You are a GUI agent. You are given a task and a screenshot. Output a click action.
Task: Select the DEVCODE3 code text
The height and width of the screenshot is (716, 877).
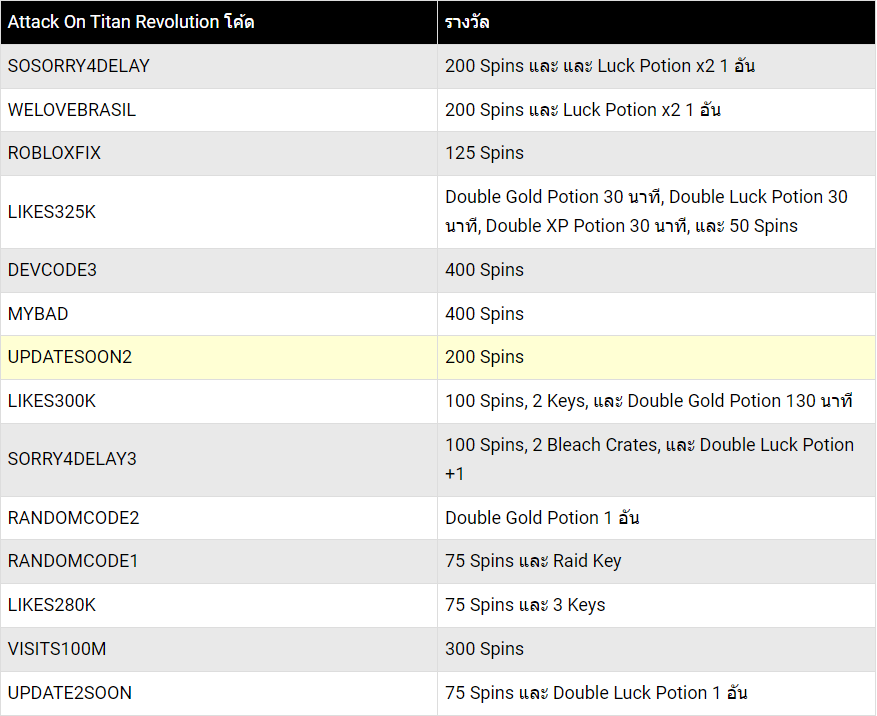pos(52,270)
